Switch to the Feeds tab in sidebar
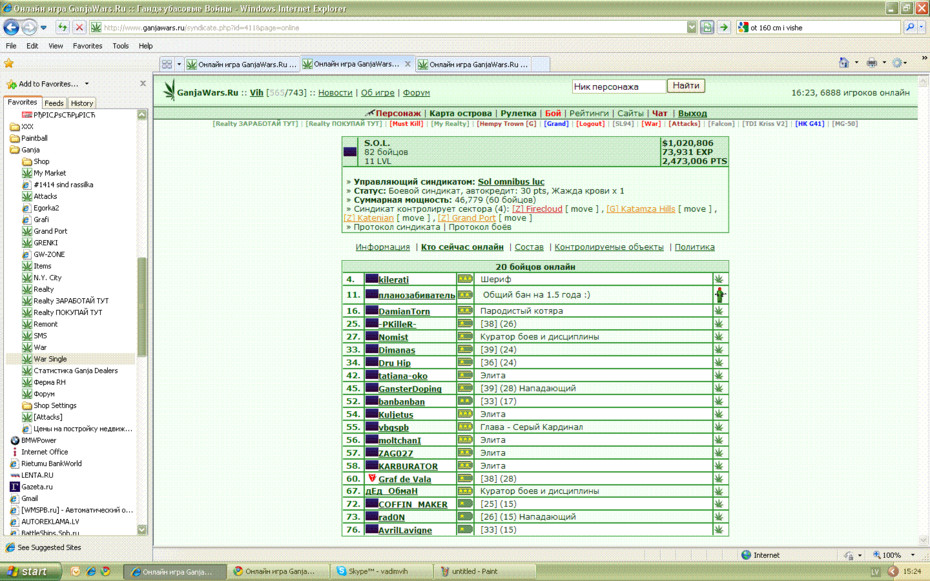Viewport: 930px width, 581px height. point(54,103)
